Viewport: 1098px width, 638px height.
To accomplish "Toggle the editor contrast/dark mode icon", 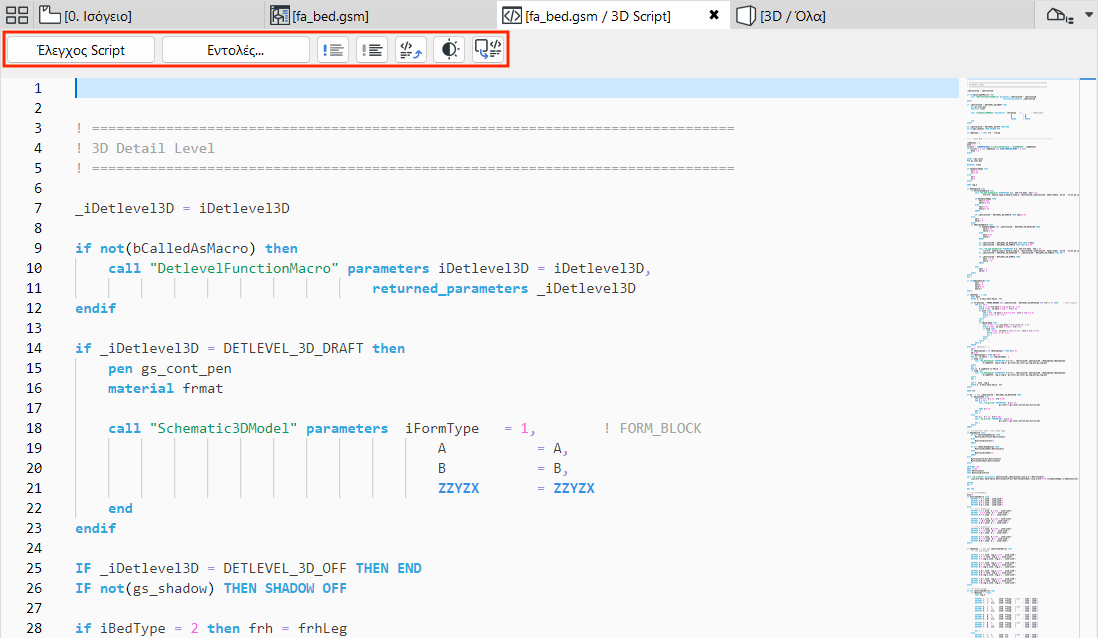I will point(448,48).
